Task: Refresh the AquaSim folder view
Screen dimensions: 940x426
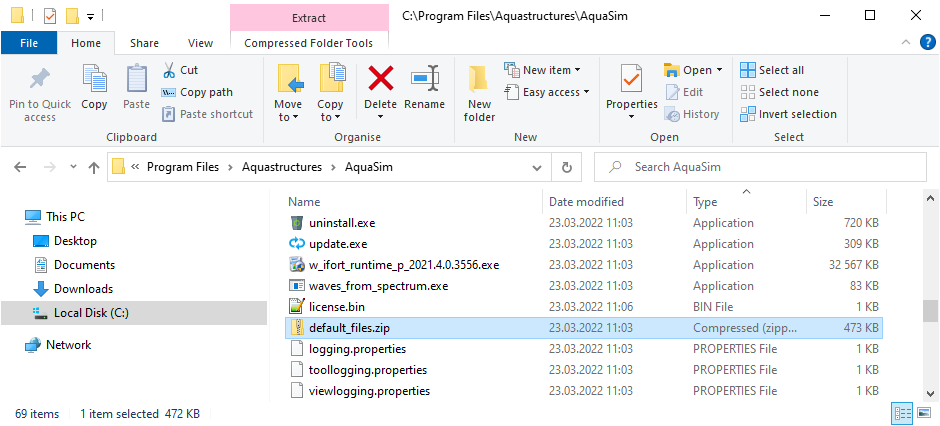Action: pyautogui.click(x=567, y=167)
